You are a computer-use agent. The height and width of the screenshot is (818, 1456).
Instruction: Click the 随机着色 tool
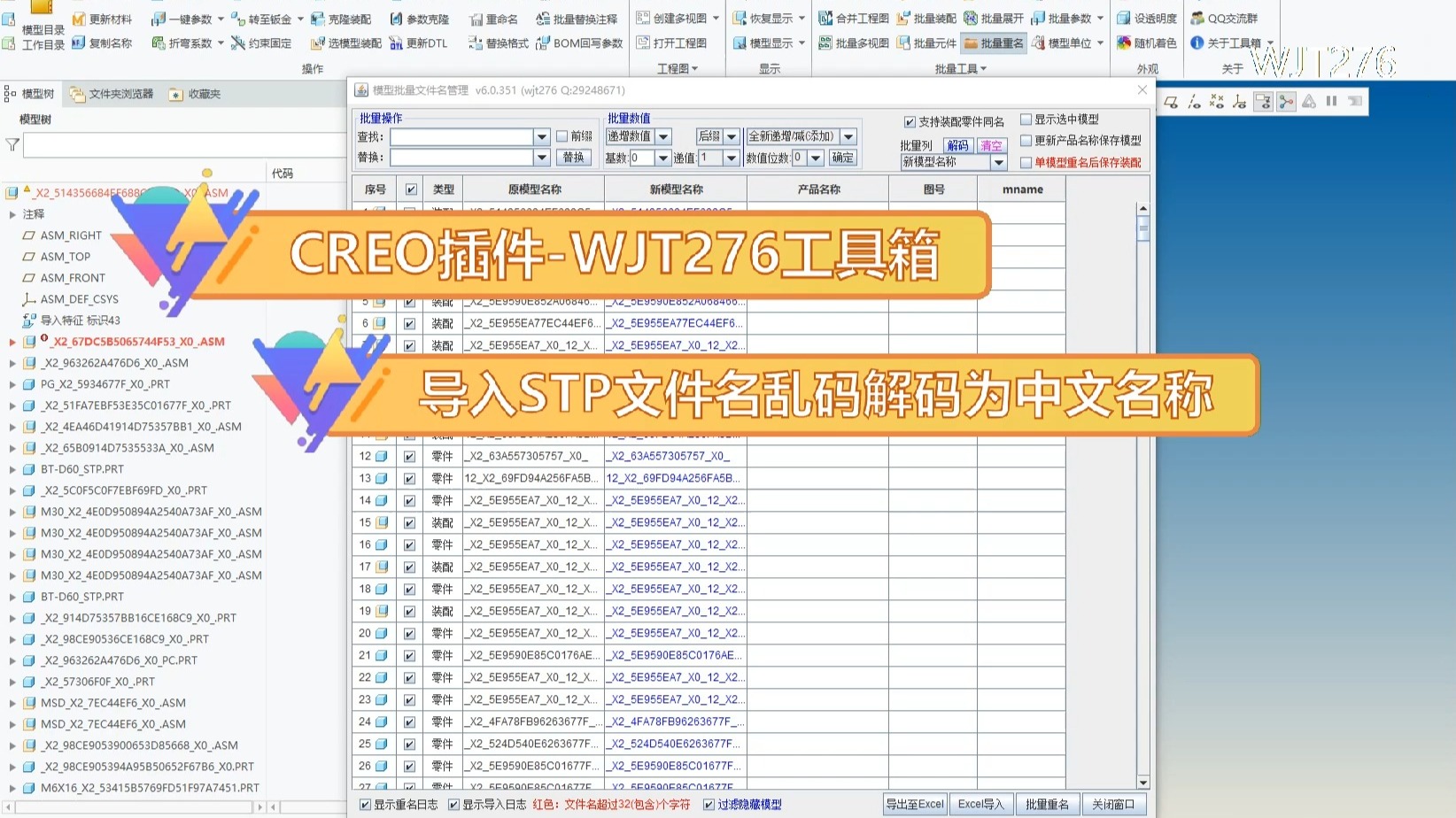(1147, 42)
